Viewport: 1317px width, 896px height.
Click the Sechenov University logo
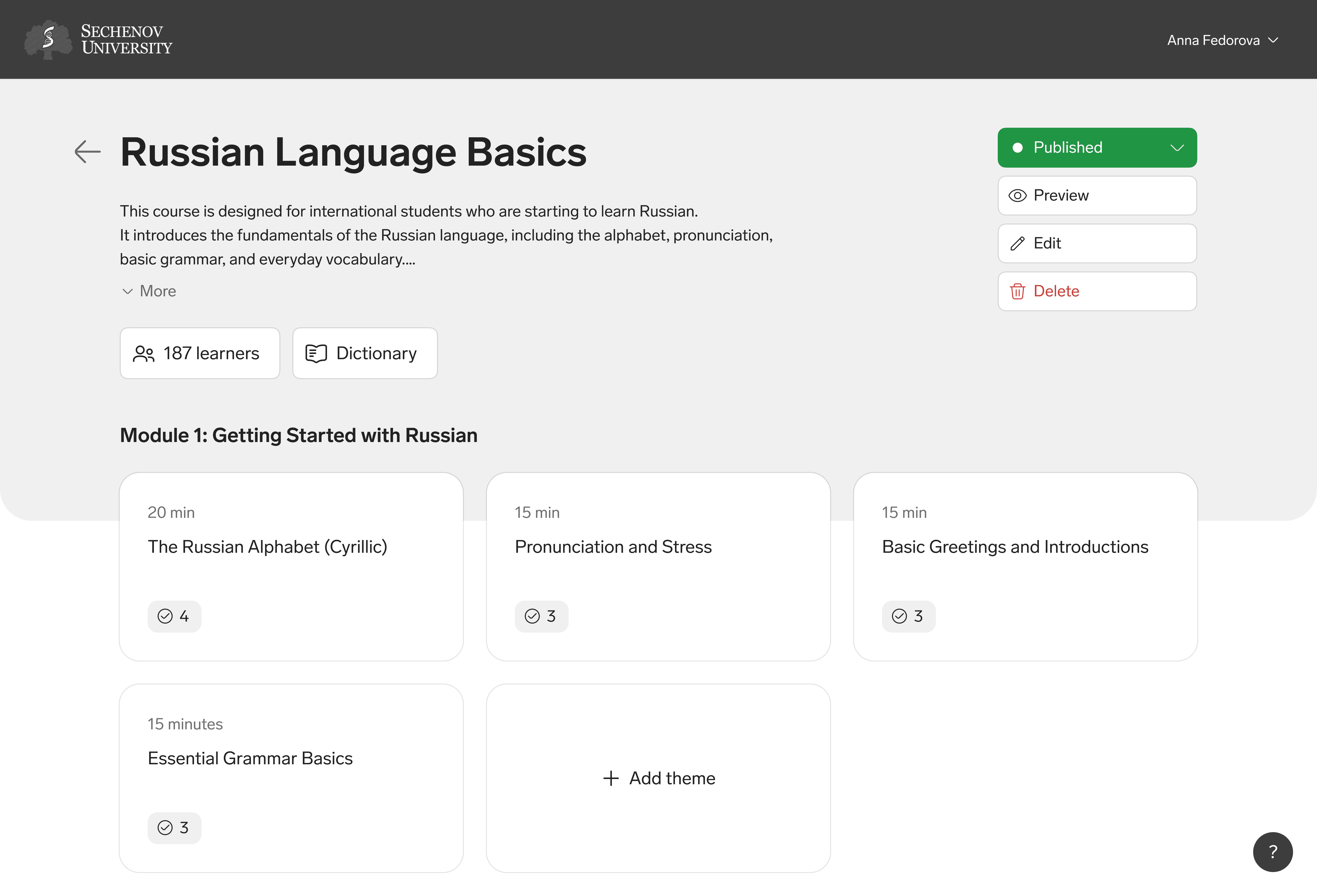point(98,40)
